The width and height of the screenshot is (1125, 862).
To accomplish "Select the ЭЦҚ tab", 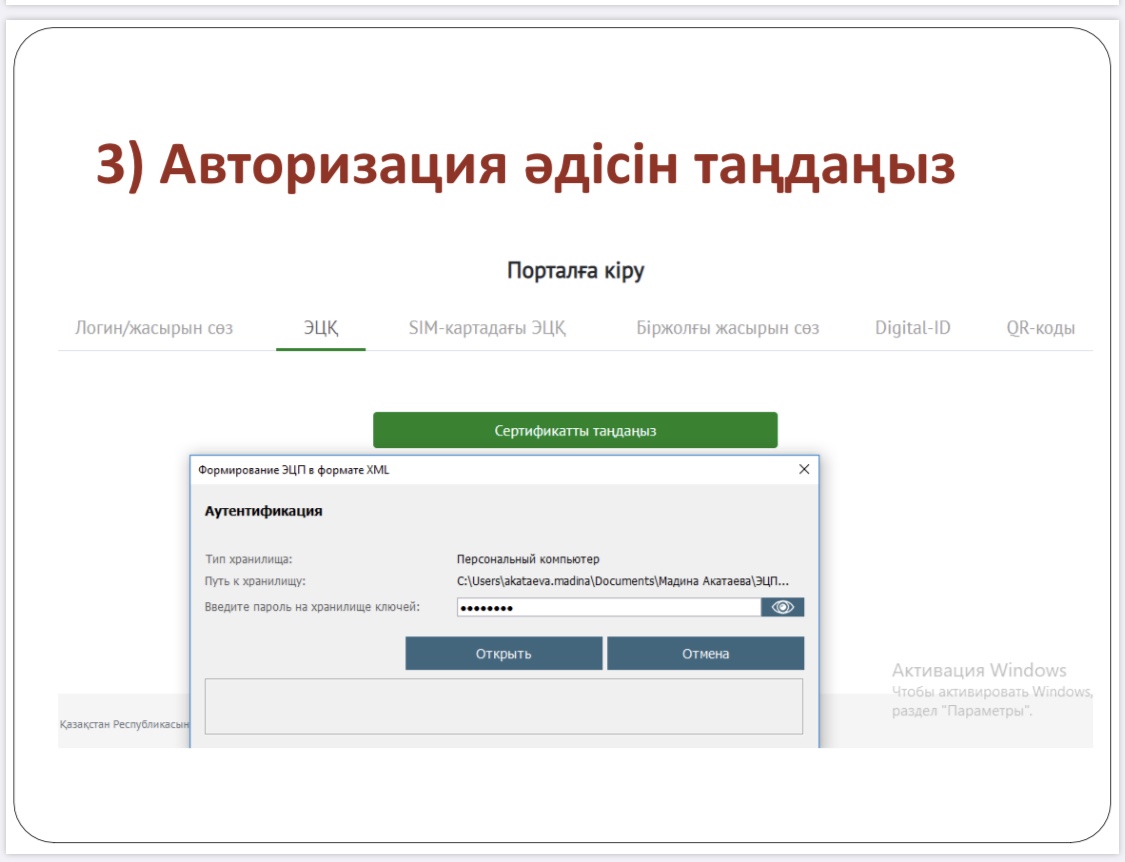I will [321, 328].
